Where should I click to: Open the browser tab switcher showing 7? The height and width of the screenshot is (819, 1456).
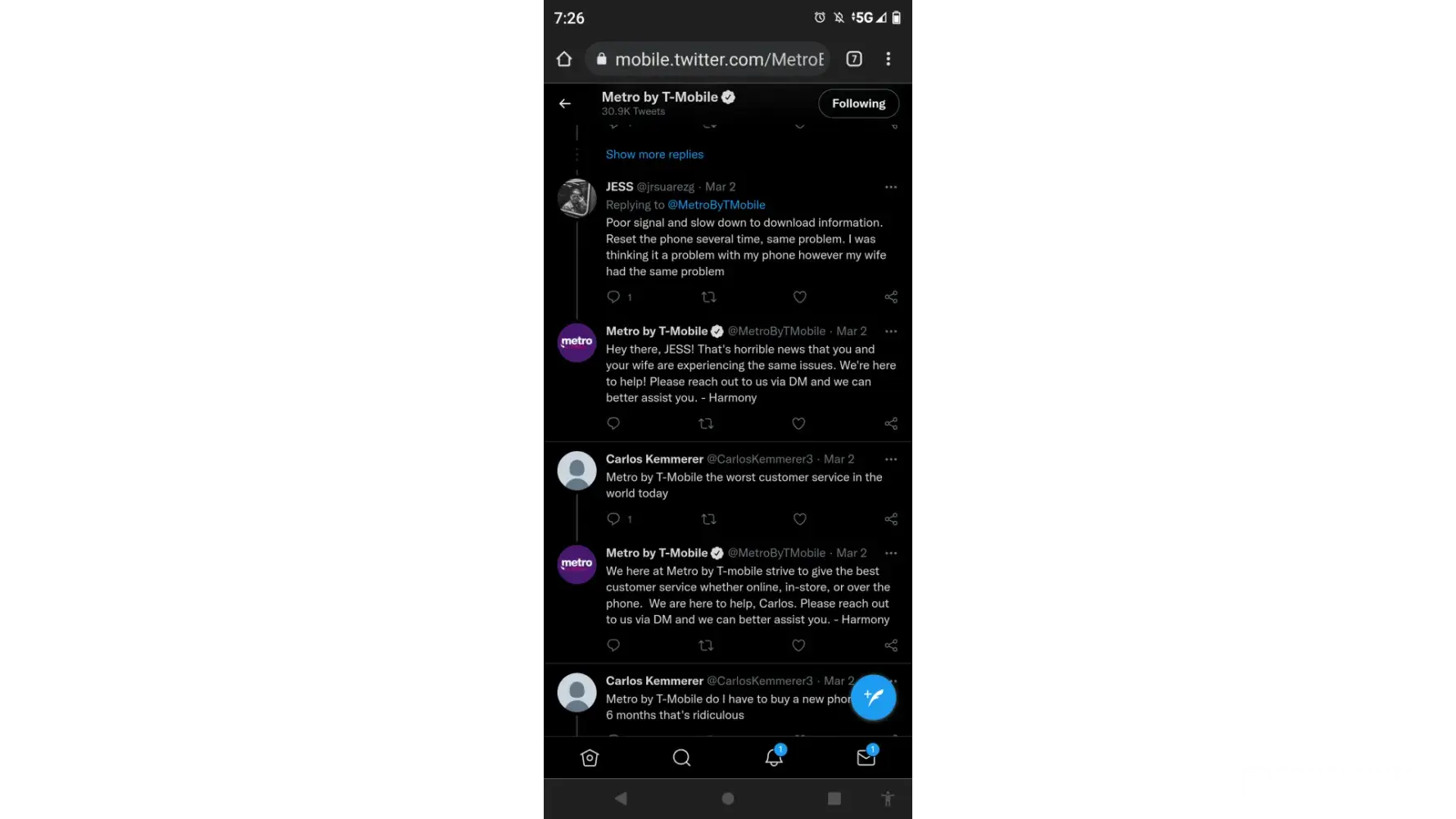[854, 59]
